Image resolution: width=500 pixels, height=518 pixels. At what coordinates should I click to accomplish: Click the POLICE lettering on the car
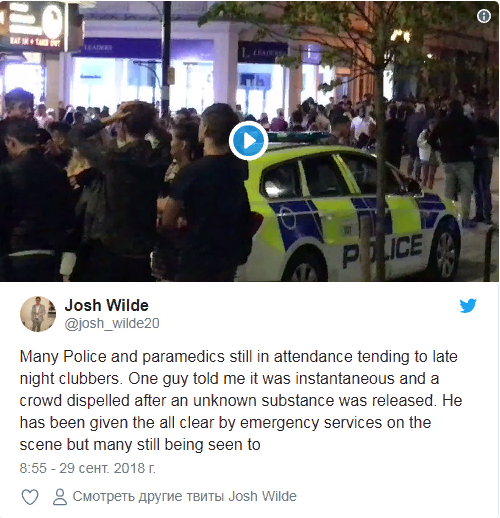click(383, 249)
